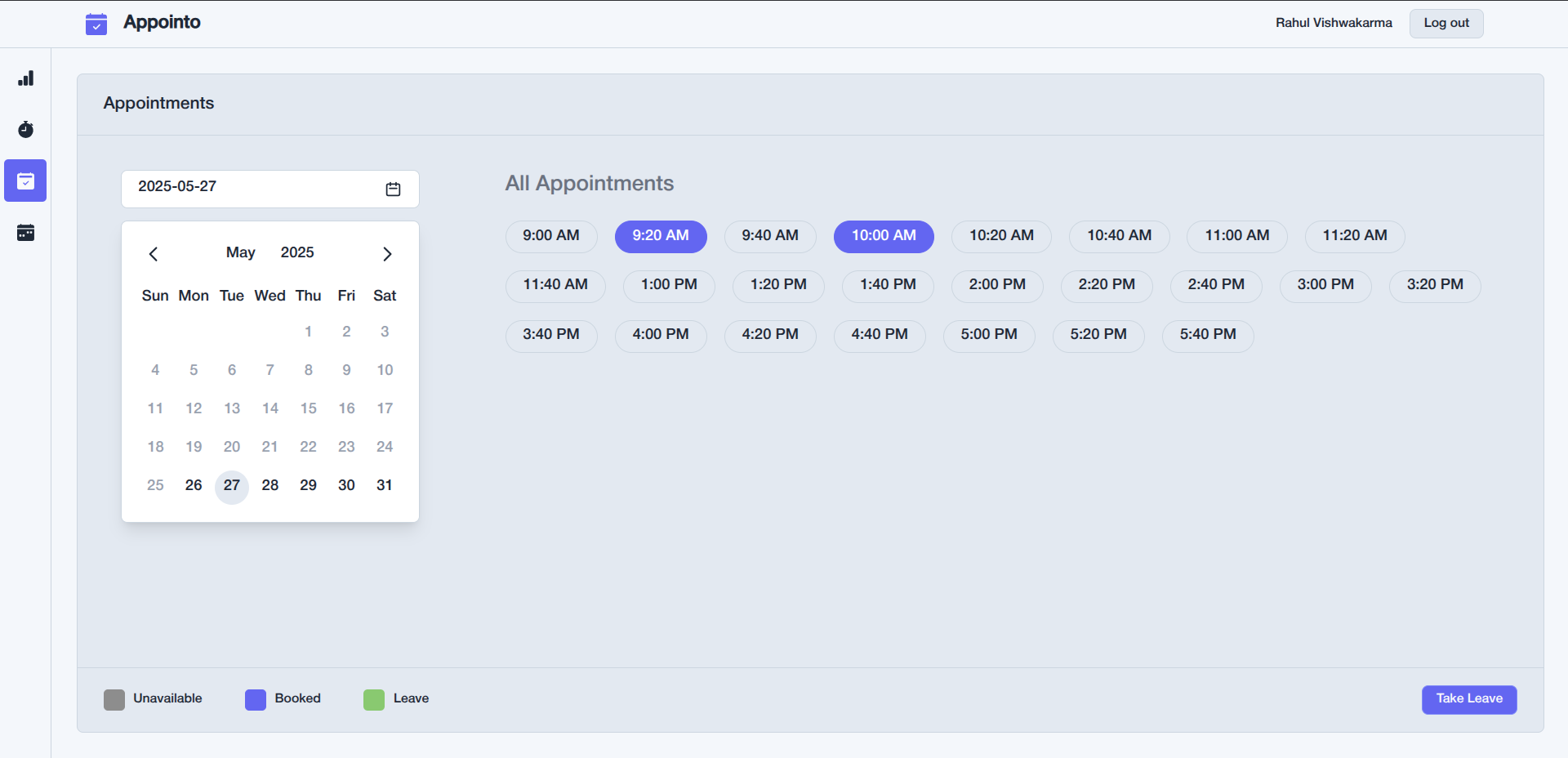
Task: Select the 9:00 AM appointment slot
Action: click(x=550, y=236)
